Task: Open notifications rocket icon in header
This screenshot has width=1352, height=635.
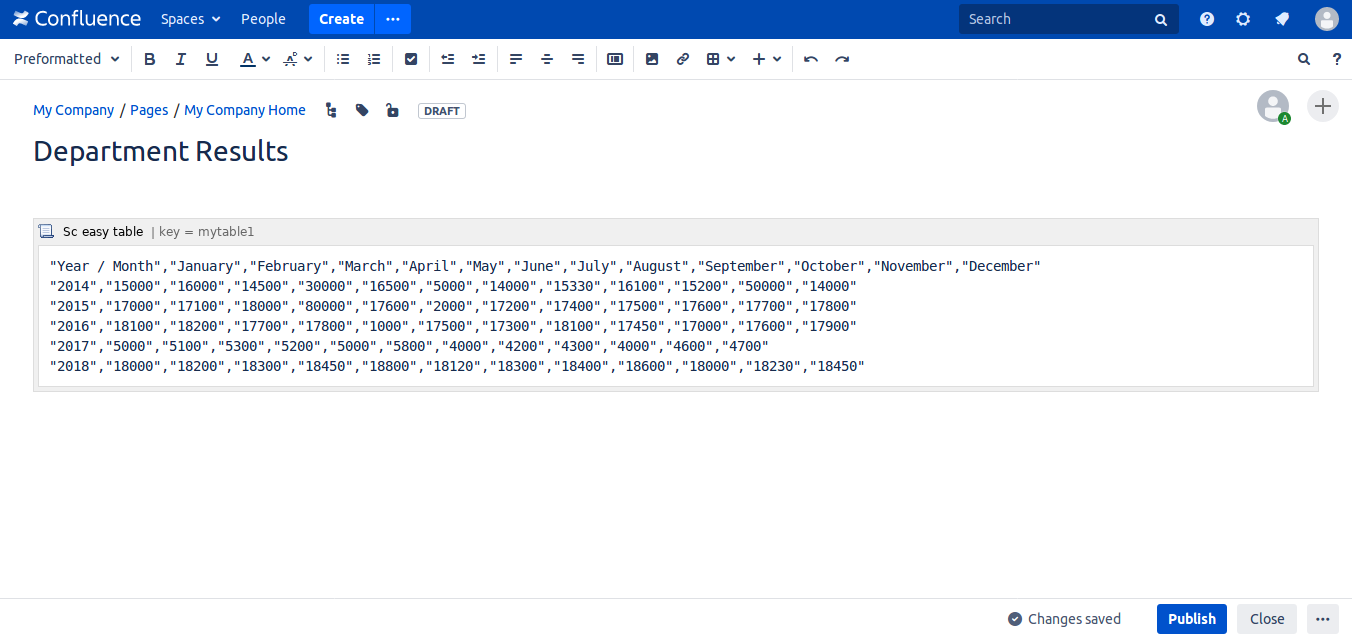Action: coord(1282,19)
